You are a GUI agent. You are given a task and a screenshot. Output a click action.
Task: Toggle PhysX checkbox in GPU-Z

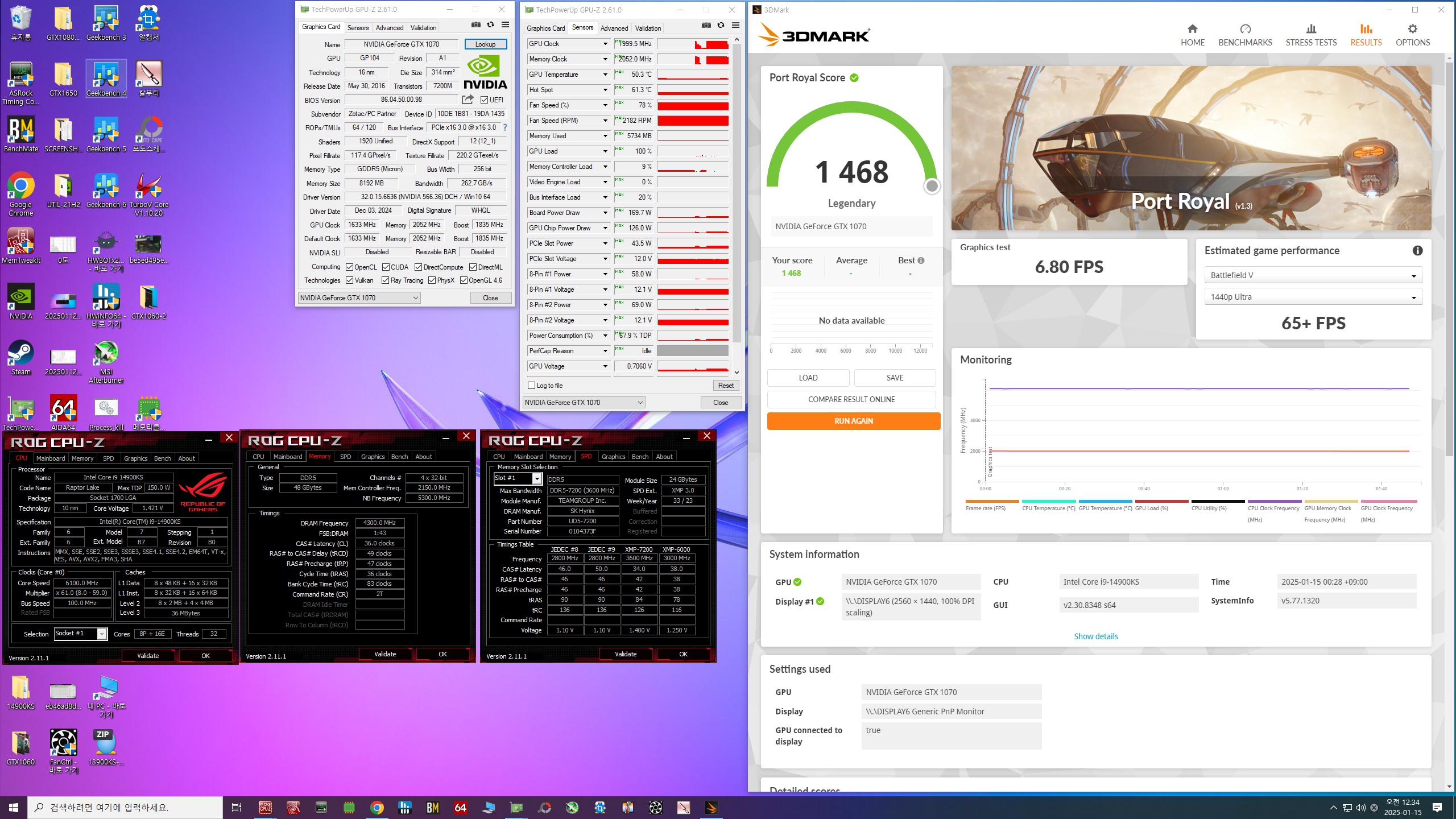pos(432,280)
